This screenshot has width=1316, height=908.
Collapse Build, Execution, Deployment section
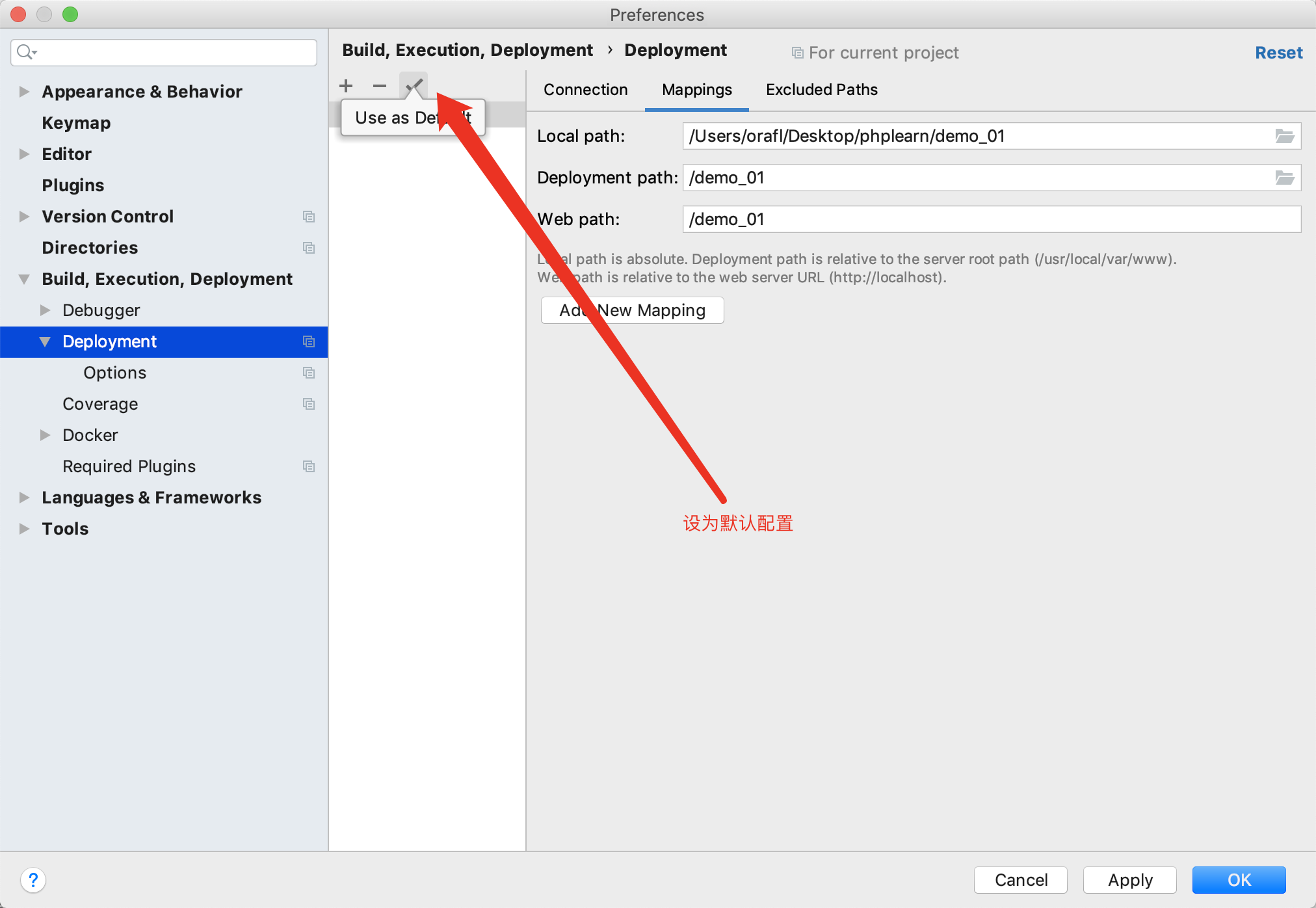pos(24,279)
